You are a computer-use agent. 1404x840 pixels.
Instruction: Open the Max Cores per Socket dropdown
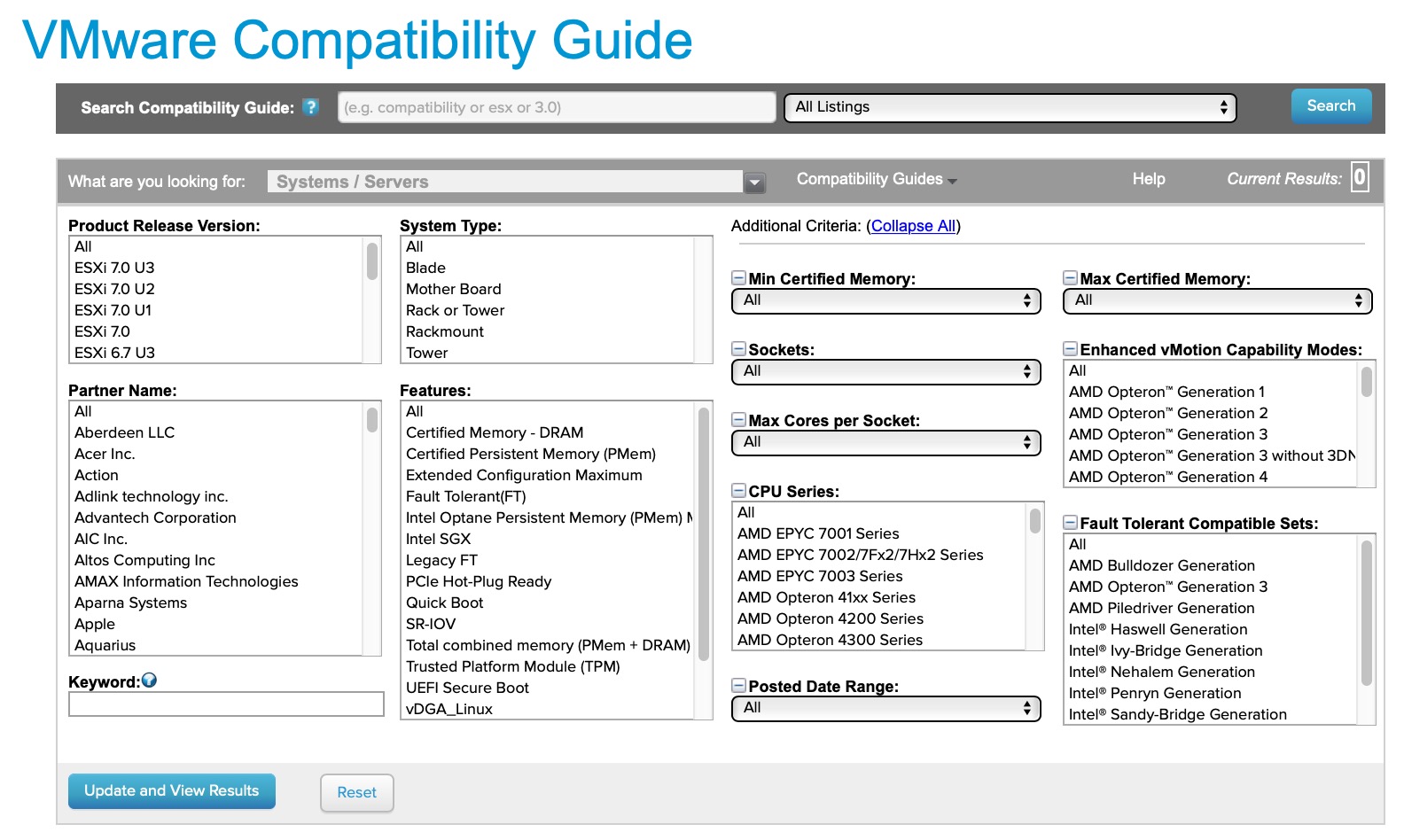click(x=886, y=443)
